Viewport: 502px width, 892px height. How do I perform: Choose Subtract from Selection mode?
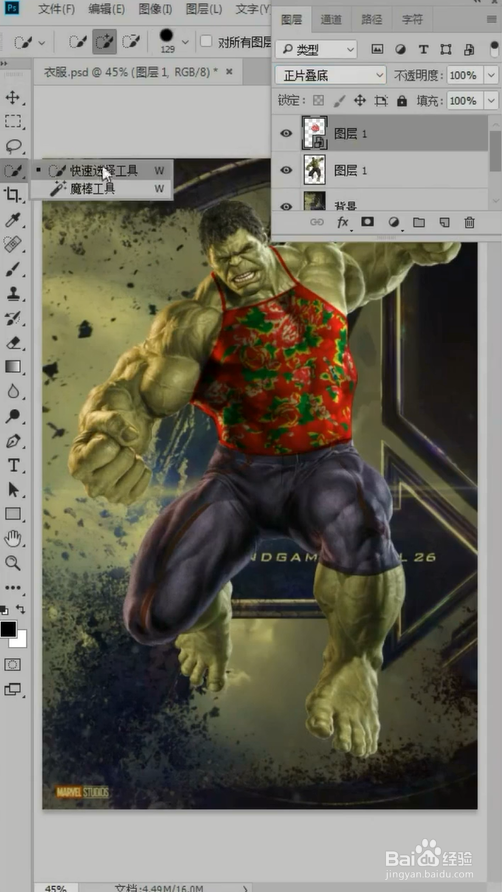130,42
